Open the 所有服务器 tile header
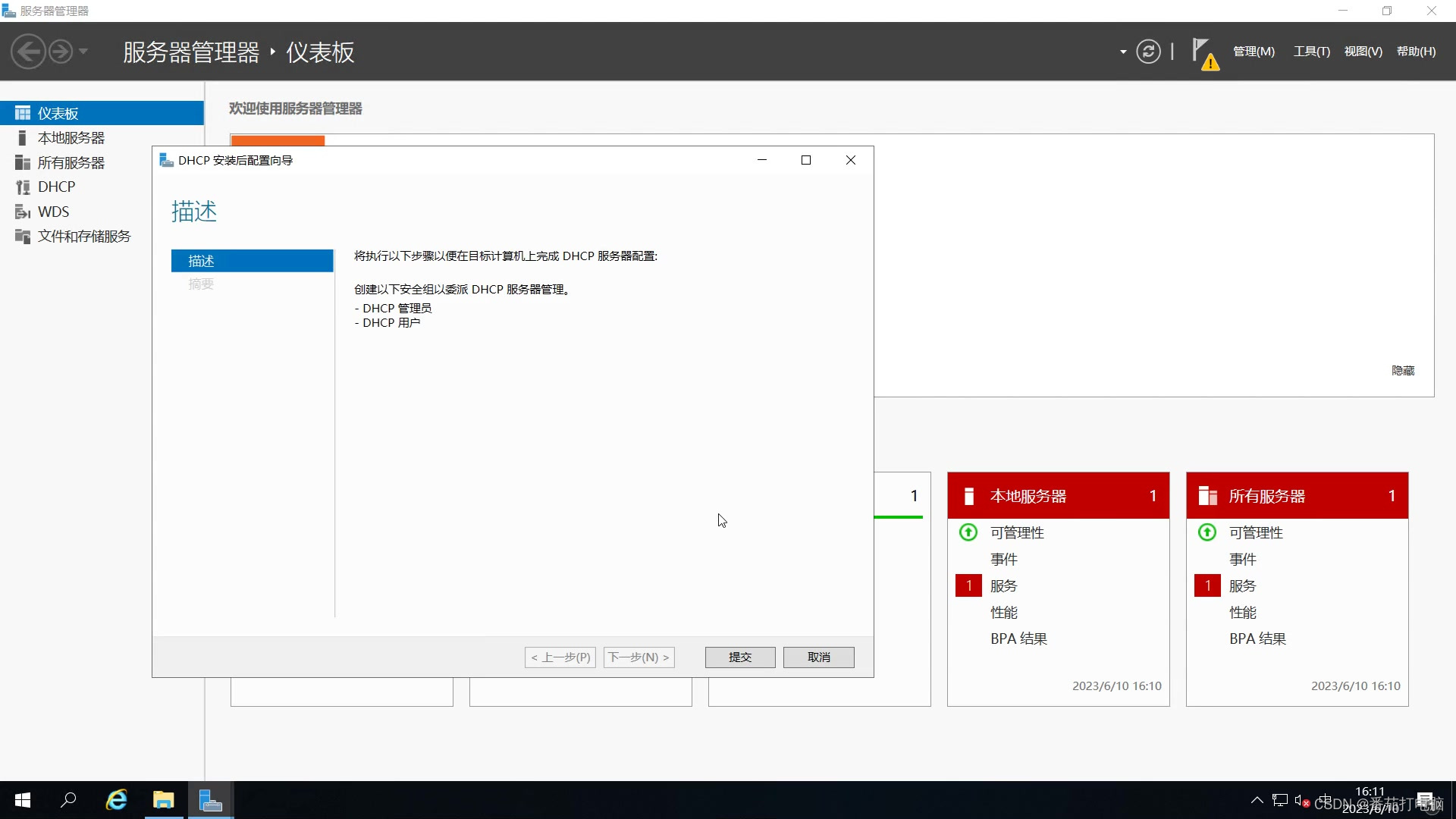 pyautogui.click(x=1297, y=496)
